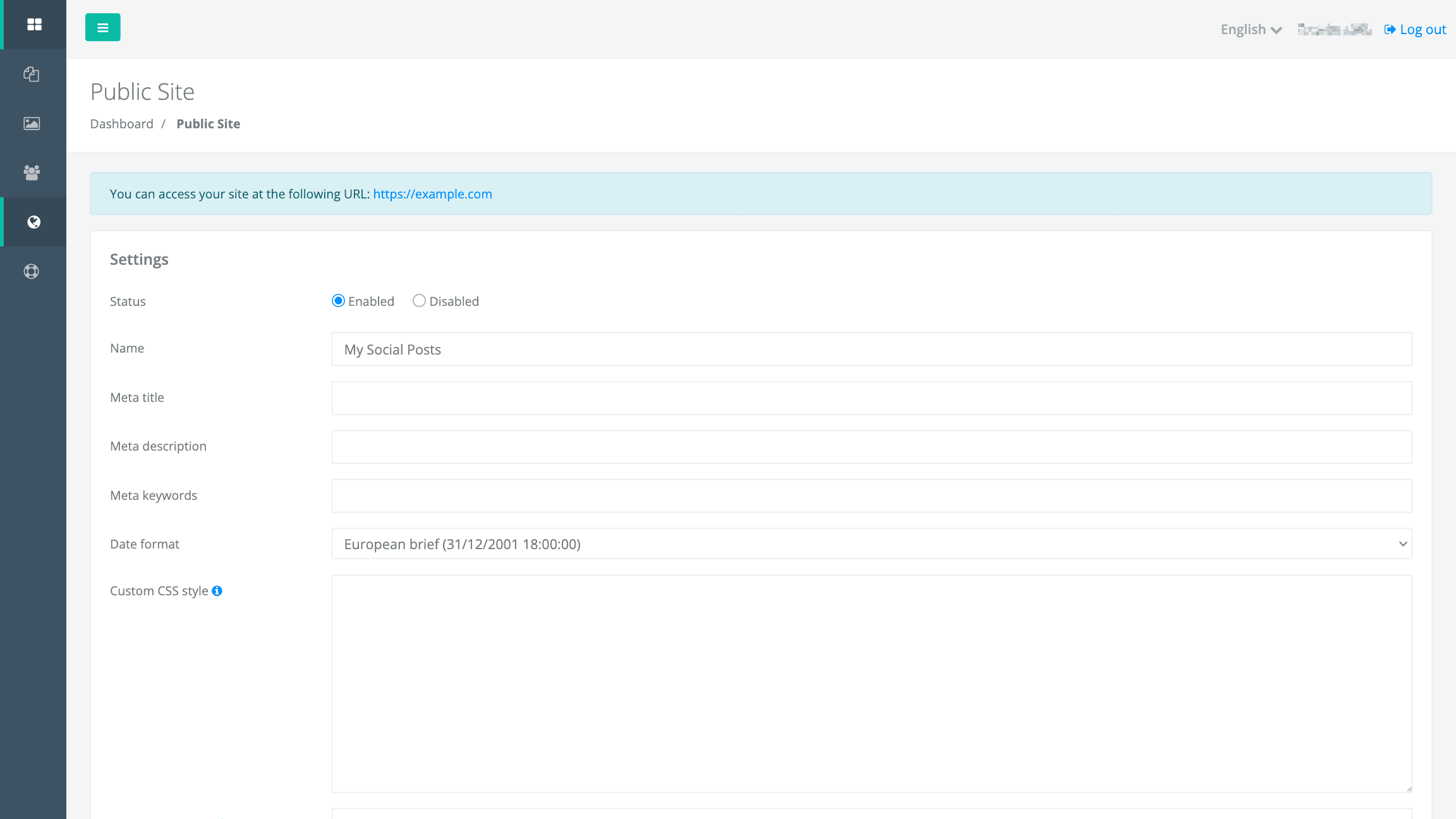Open the dashboard grid icon in sidebar

tap(34, 25)
